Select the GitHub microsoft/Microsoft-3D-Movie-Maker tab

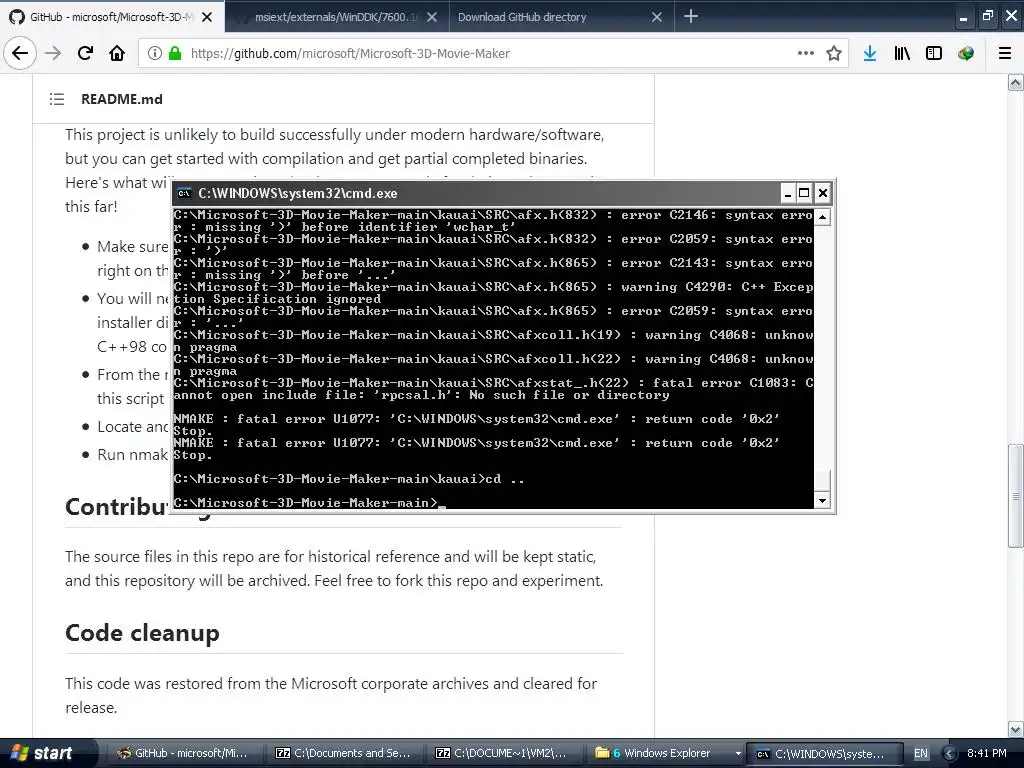[112, 17]
